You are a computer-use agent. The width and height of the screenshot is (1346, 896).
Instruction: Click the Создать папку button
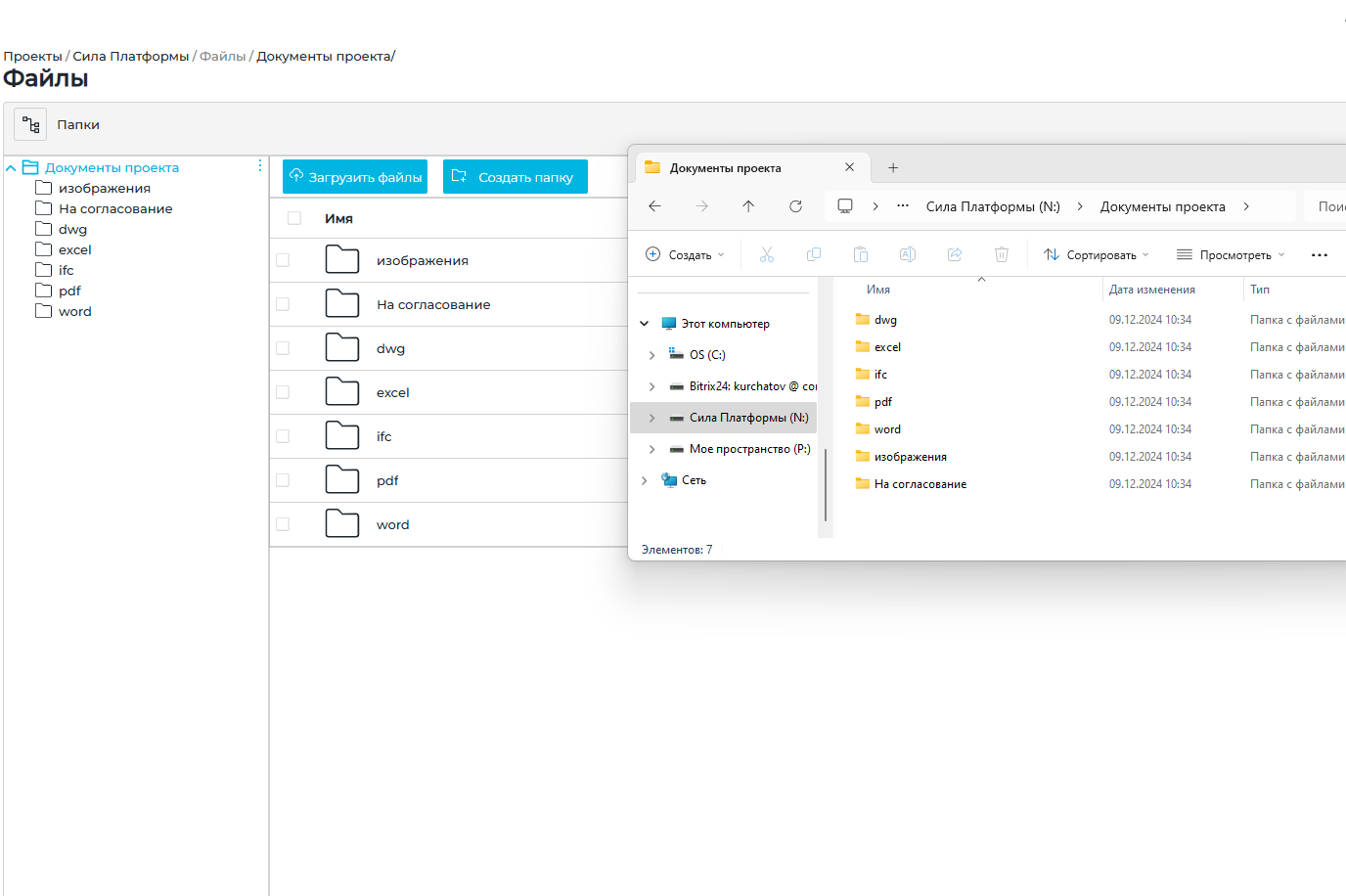pyautogui.click(x=516, y=177)
